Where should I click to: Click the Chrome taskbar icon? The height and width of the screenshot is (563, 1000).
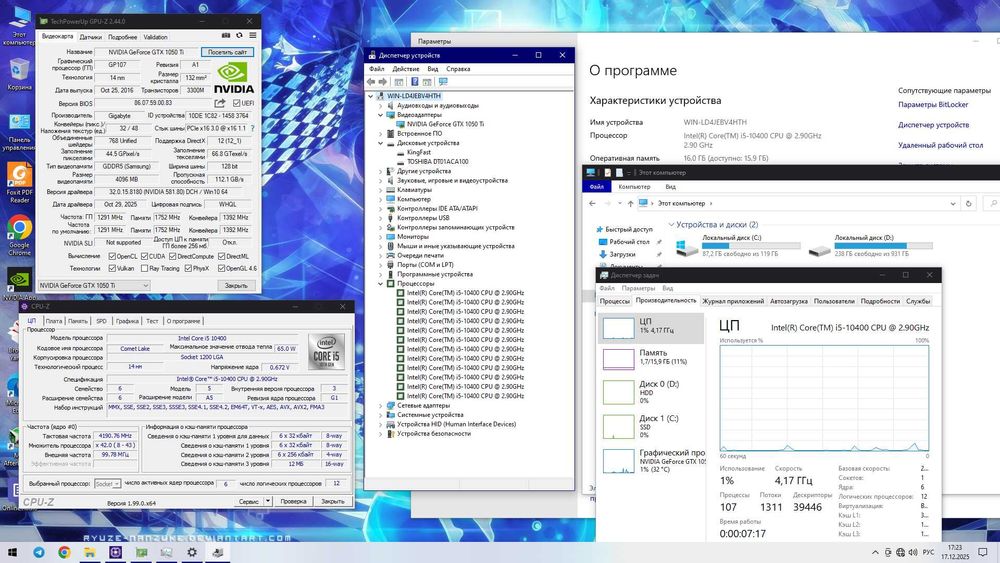coord(64,552)
